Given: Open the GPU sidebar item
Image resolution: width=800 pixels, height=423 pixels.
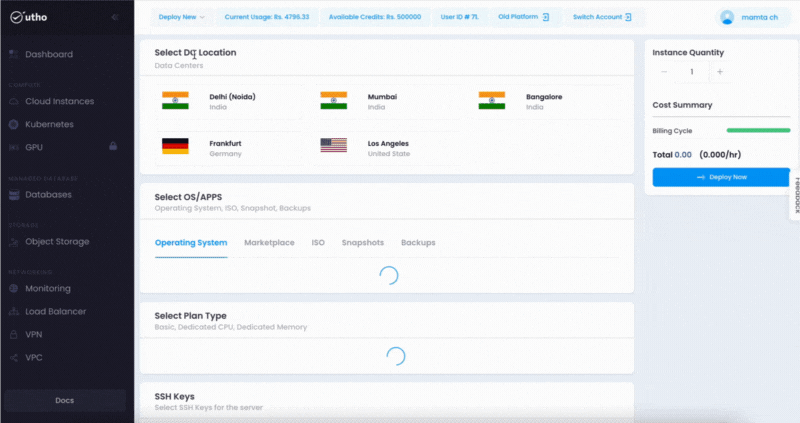Looking at the screenshot, I should coord(34,147).
